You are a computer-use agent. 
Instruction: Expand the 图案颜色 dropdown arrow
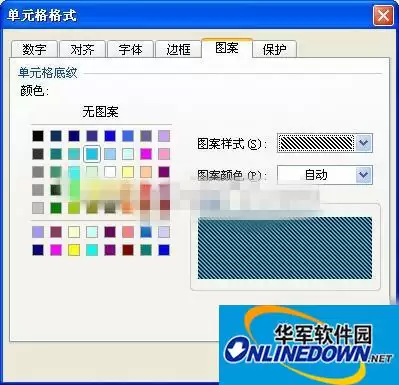click(x=363, y=175)
